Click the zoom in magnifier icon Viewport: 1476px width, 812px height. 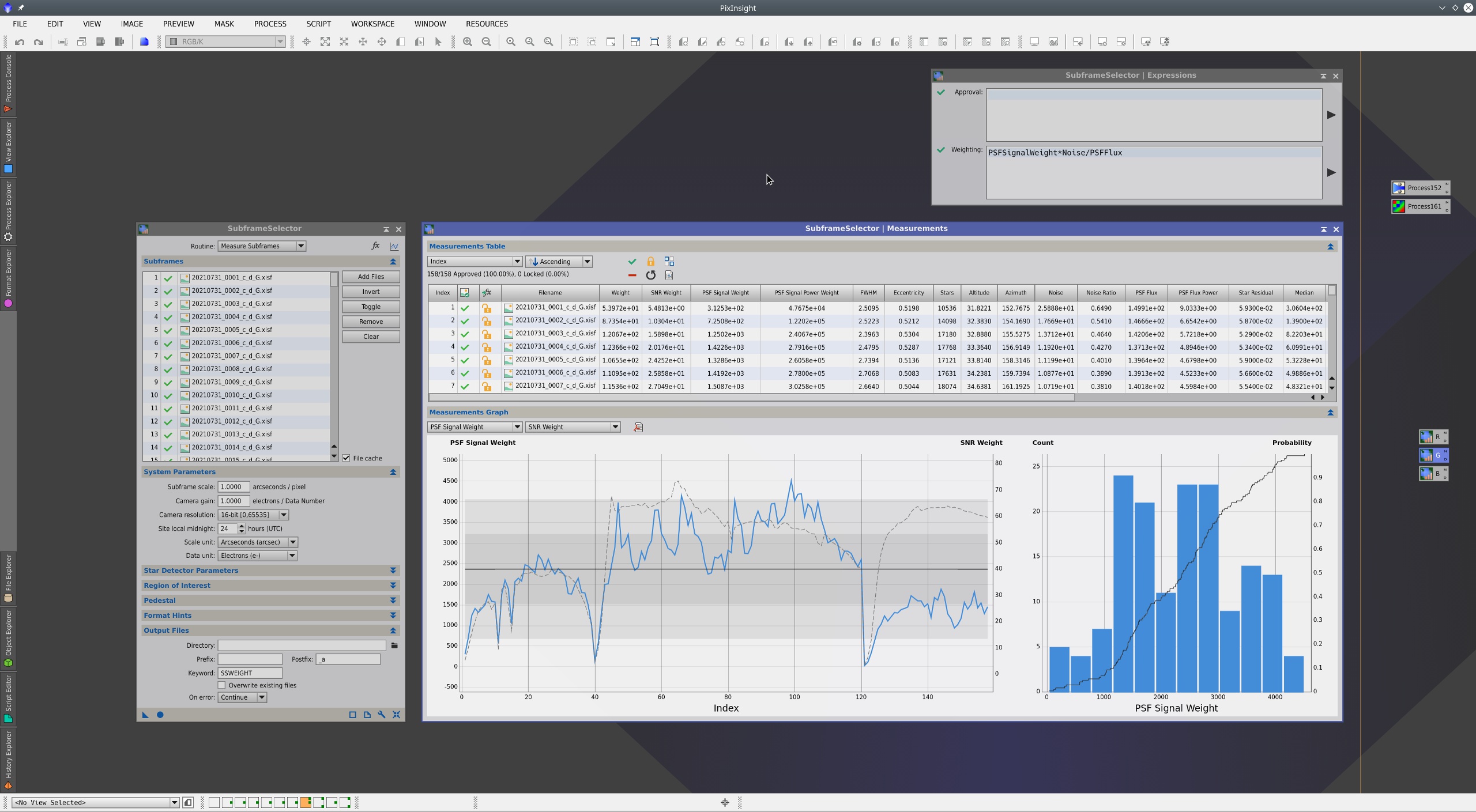click(x=468, y=41)
